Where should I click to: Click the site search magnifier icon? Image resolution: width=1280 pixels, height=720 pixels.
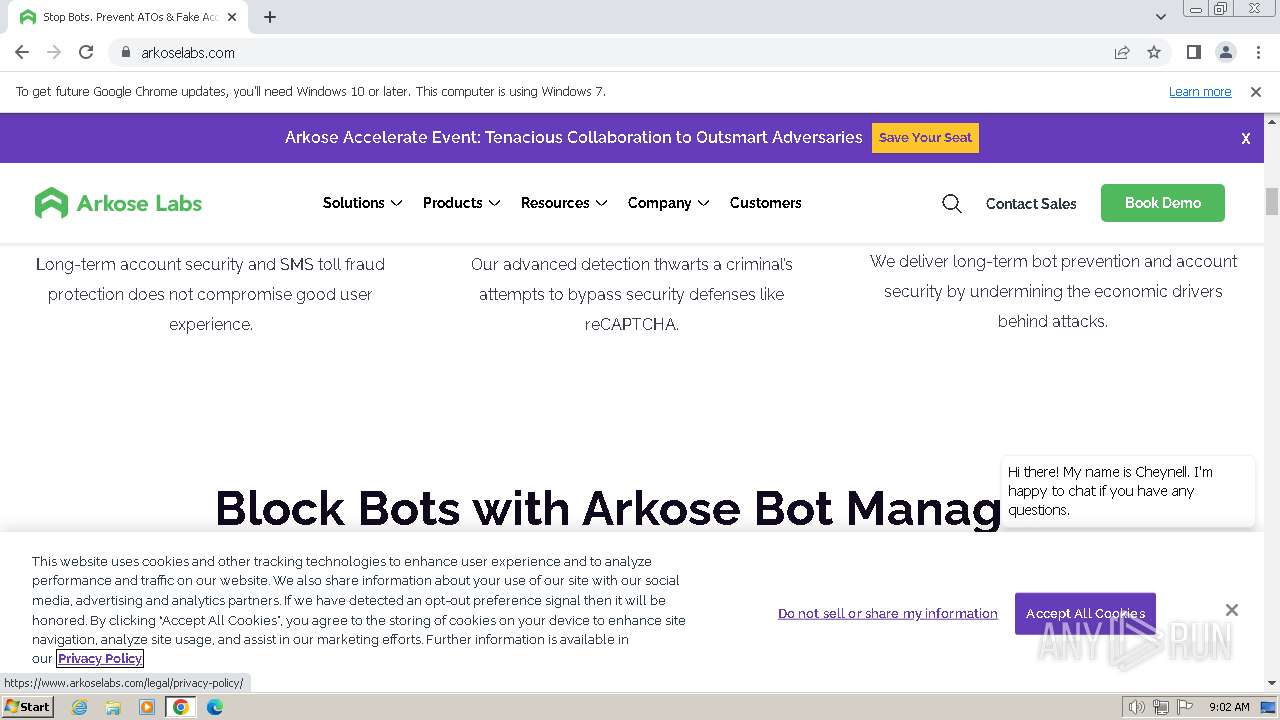pos(951,204)
